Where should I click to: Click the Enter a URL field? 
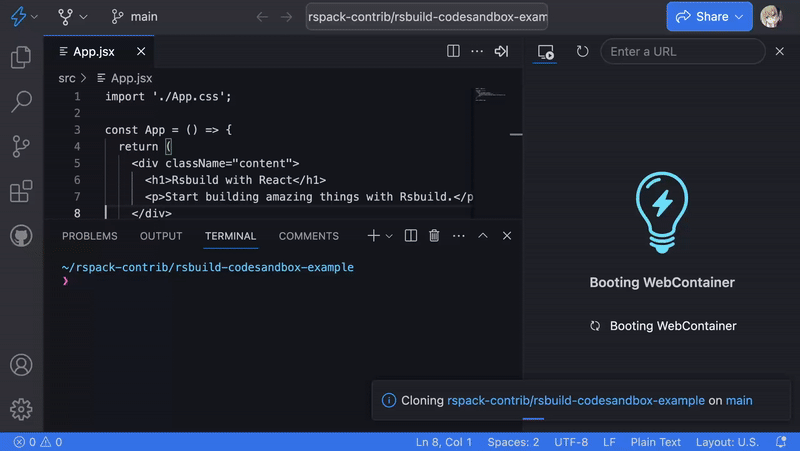pyautogui.click(x=683, y=52)
